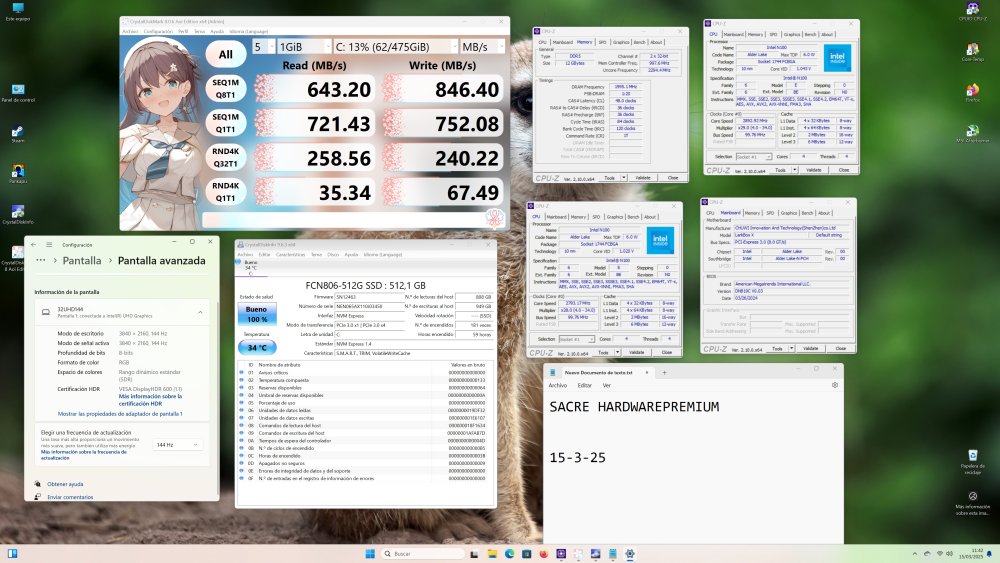Run the RND4K Q32T1 test
Image resolution: width=1000 pixels, height=563 pixels.
226,157
